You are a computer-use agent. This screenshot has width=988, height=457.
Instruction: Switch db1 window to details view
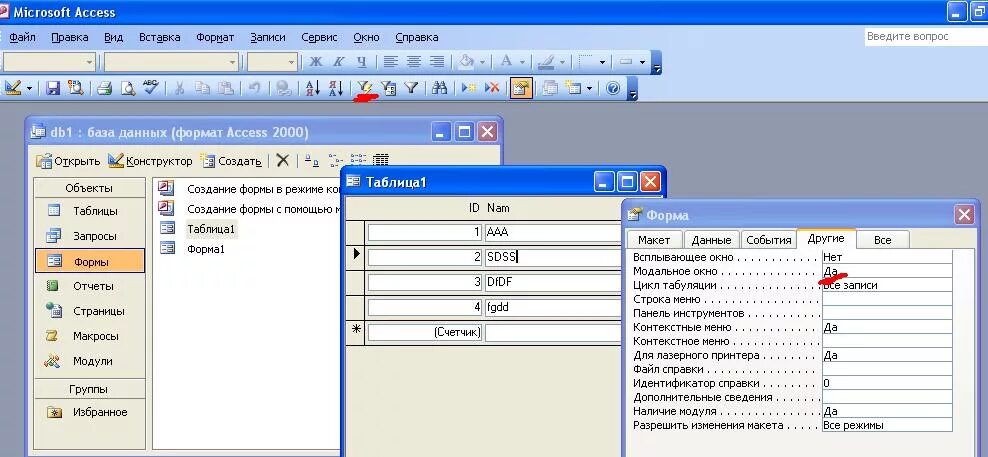click(x=381, y=161)
